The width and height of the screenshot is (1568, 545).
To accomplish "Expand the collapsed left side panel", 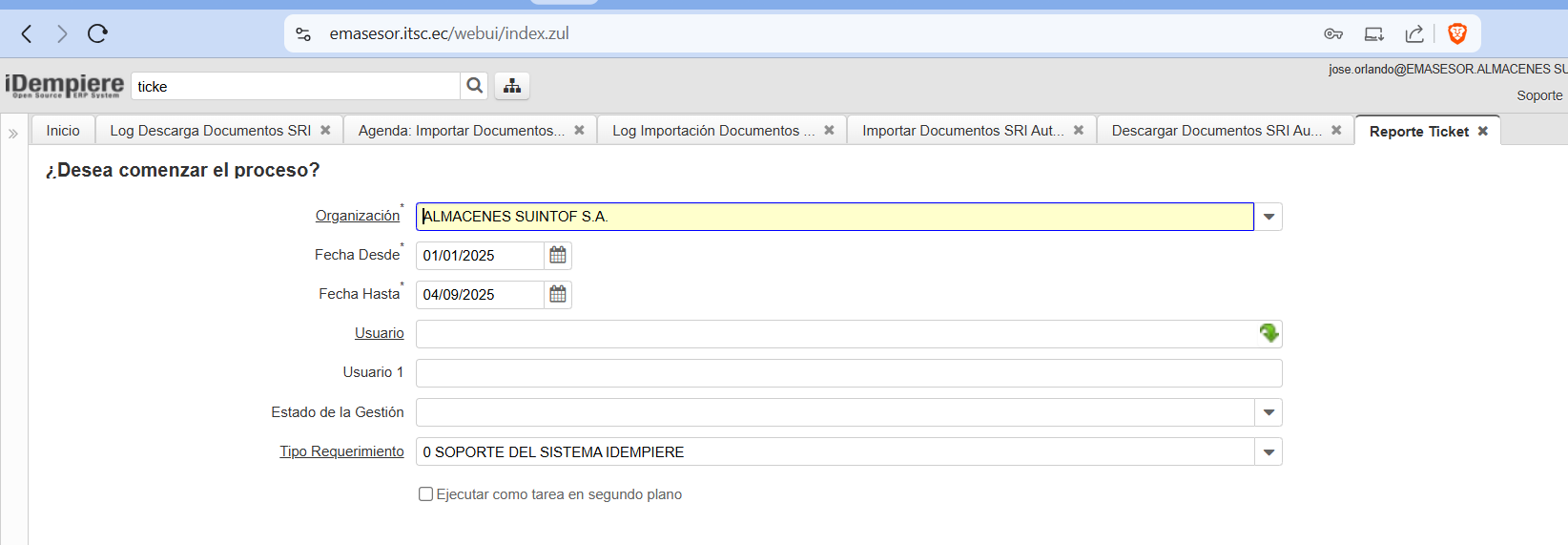I will [x=13, y=134].
